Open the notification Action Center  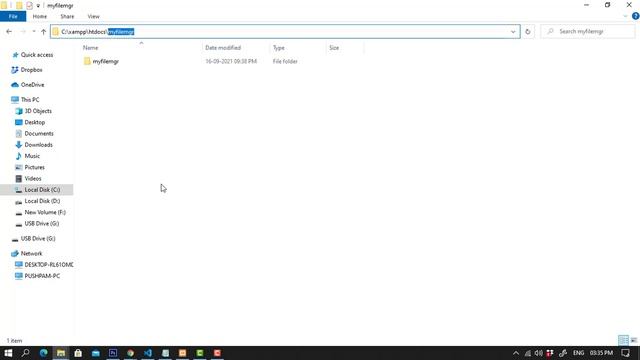(x=625, y=353)
